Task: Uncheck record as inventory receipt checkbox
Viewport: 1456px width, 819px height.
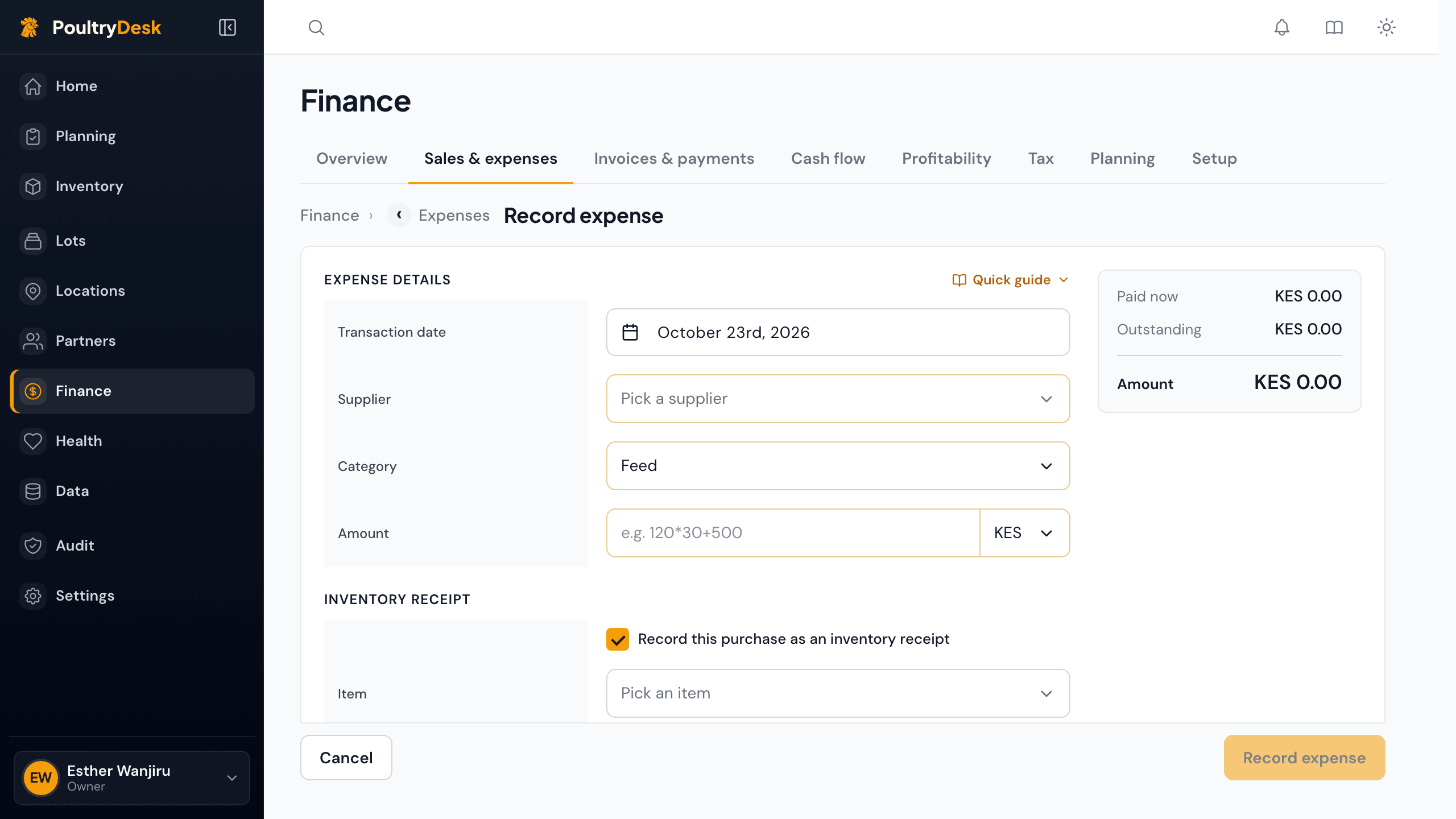Action: point(618,639)
